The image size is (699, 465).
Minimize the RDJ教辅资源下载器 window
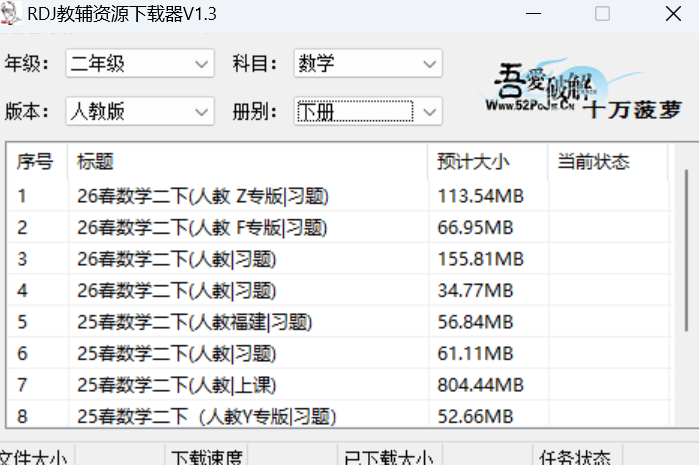pos(533,14)
